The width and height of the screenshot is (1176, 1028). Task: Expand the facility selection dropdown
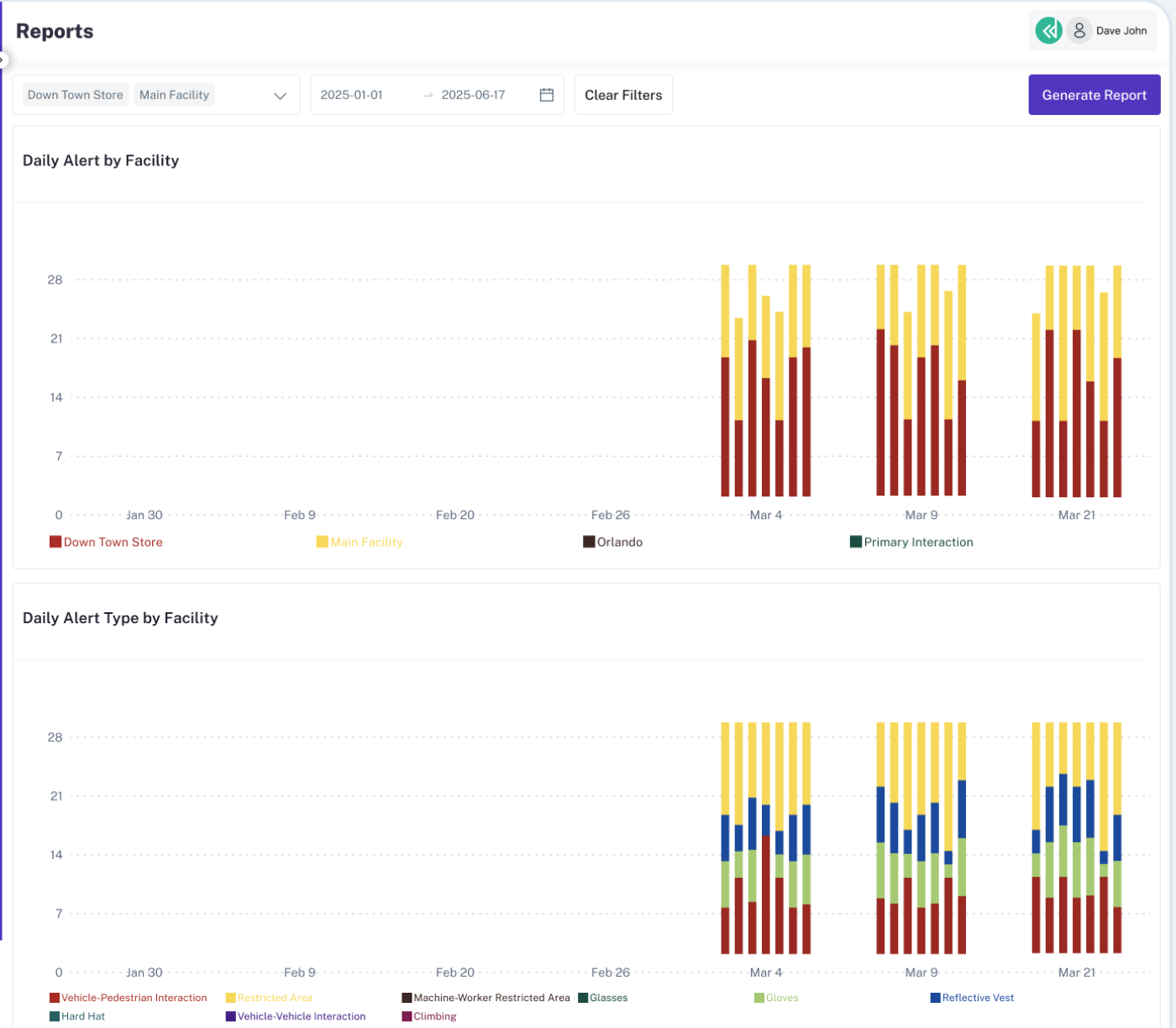(x=279, y=95)
